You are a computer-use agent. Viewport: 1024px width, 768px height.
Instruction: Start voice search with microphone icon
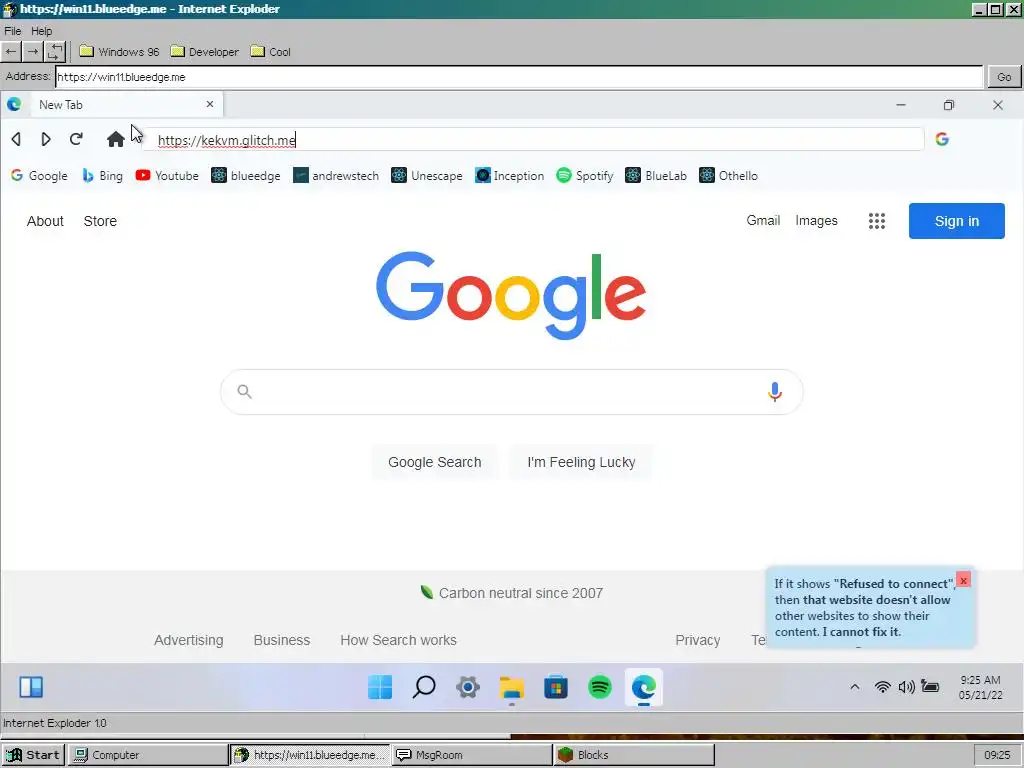(x=775, y=392)
